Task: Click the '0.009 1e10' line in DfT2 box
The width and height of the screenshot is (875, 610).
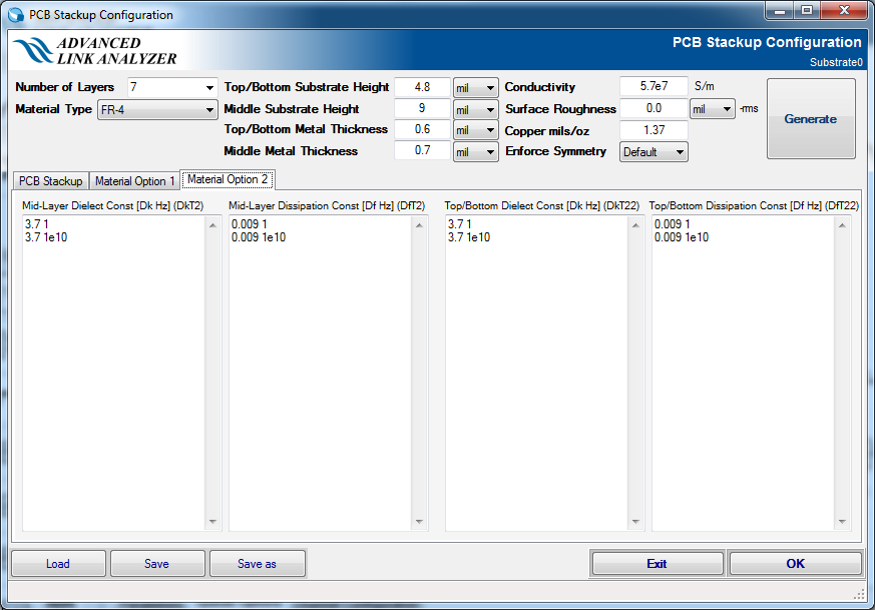Action: pos(258,237)
